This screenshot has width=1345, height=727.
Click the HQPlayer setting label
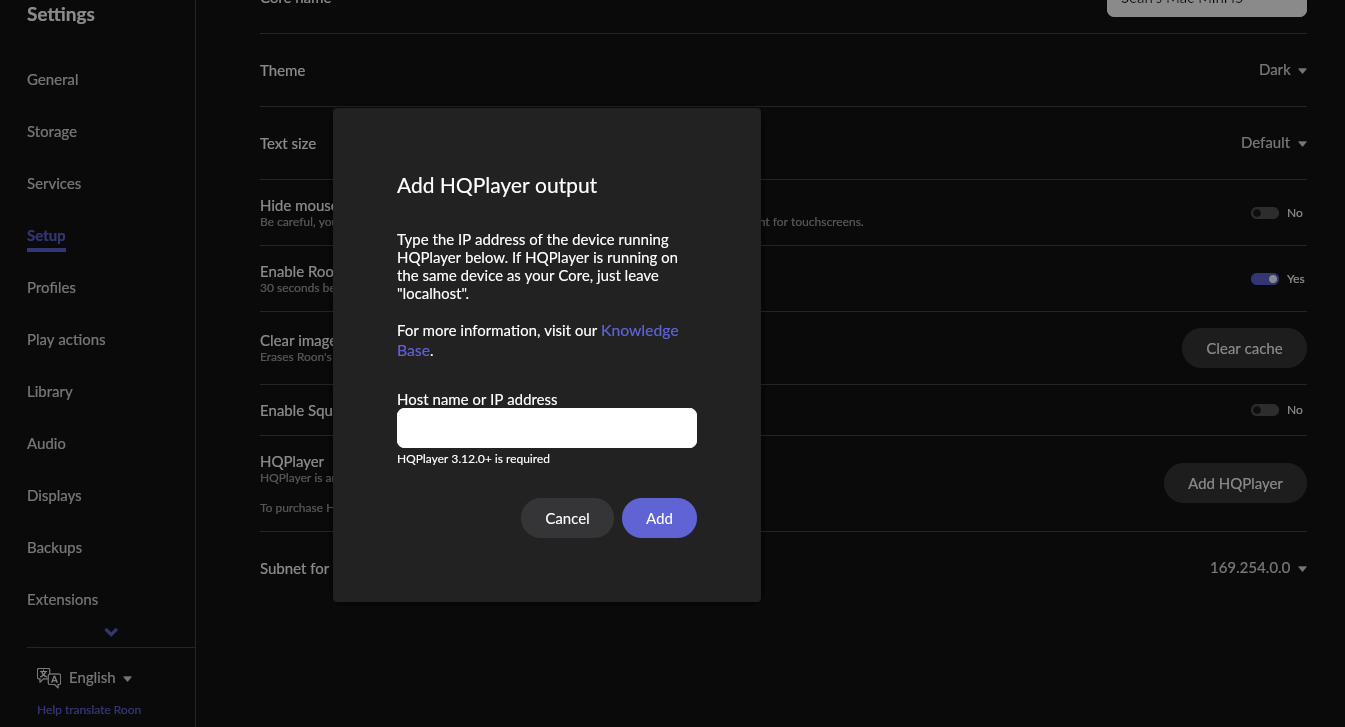292,462
